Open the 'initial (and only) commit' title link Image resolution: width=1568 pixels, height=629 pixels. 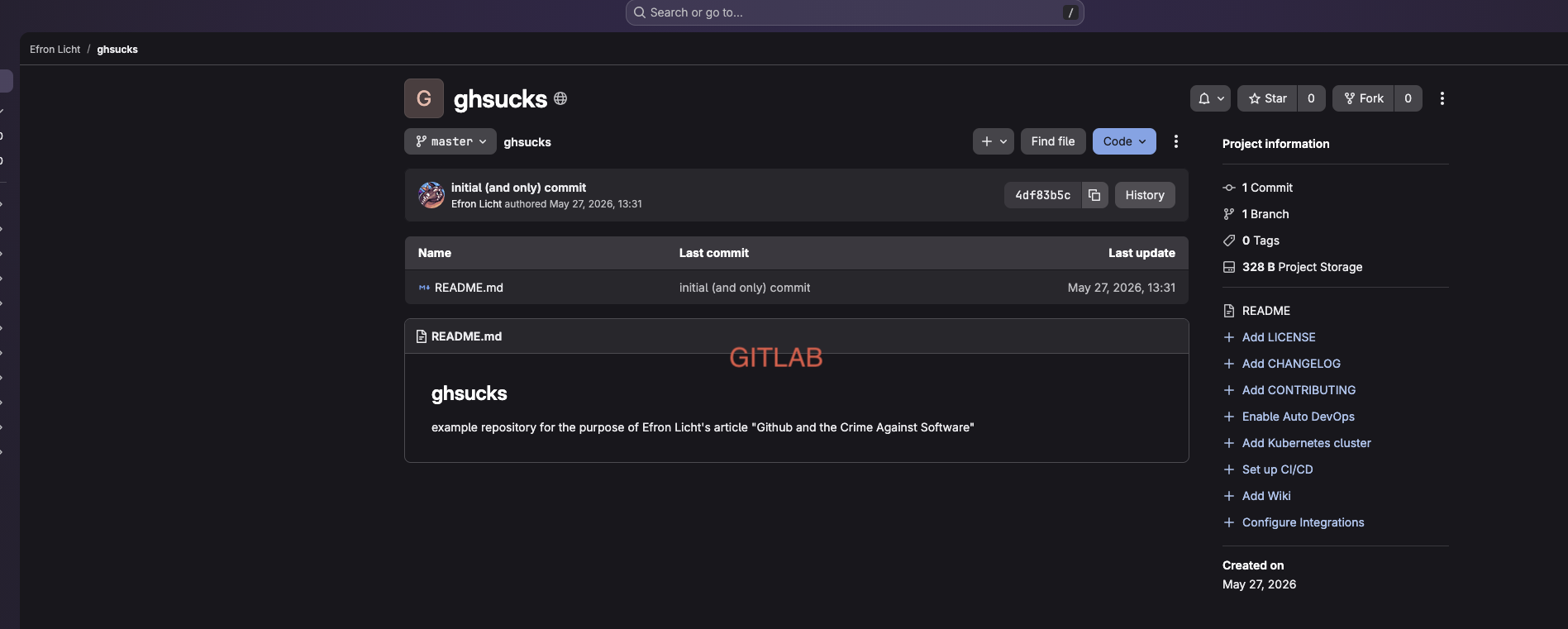518,188
